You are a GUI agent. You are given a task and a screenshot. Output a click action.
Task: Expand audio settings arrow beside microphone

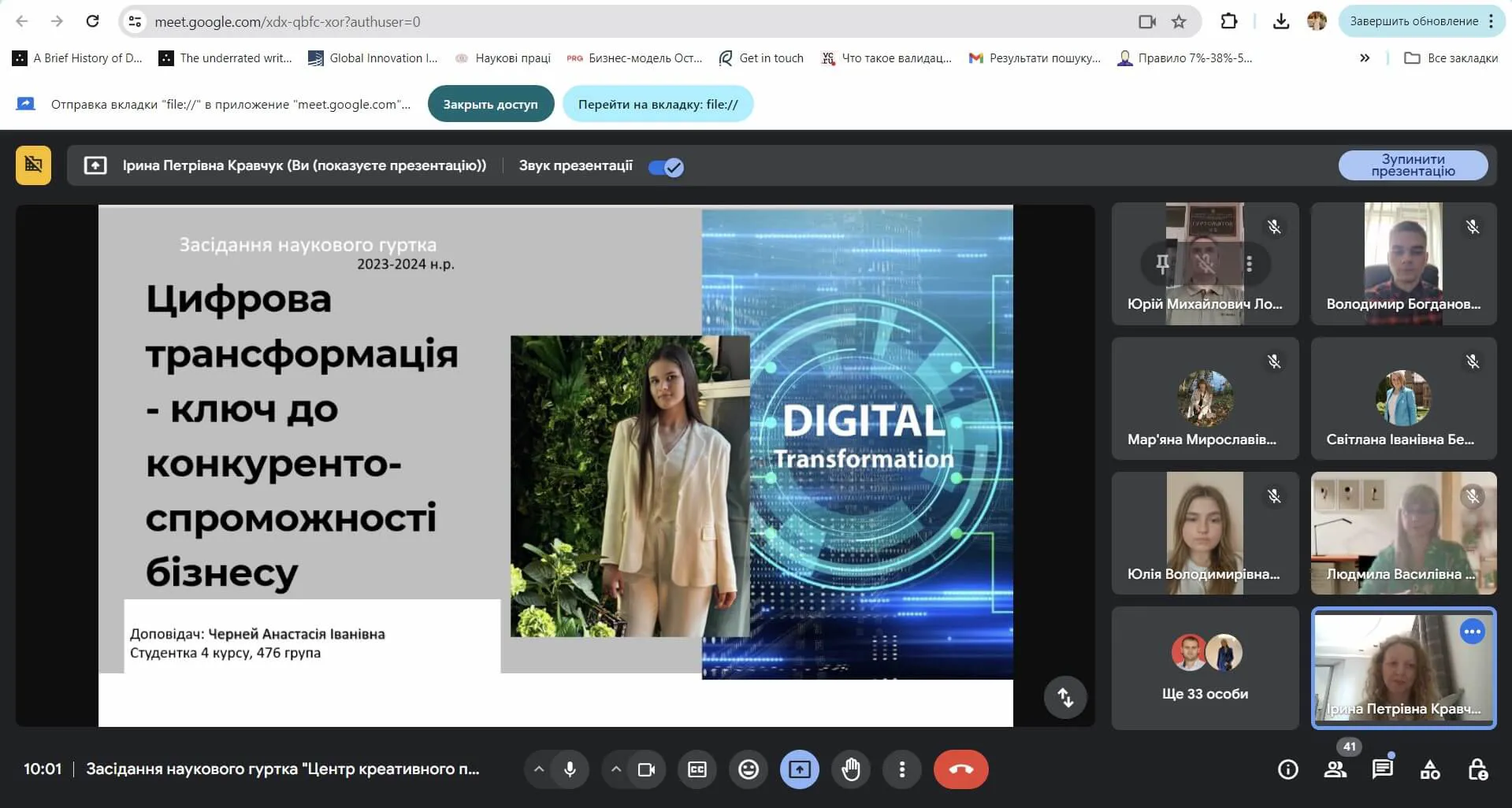[x=539, y=769]
